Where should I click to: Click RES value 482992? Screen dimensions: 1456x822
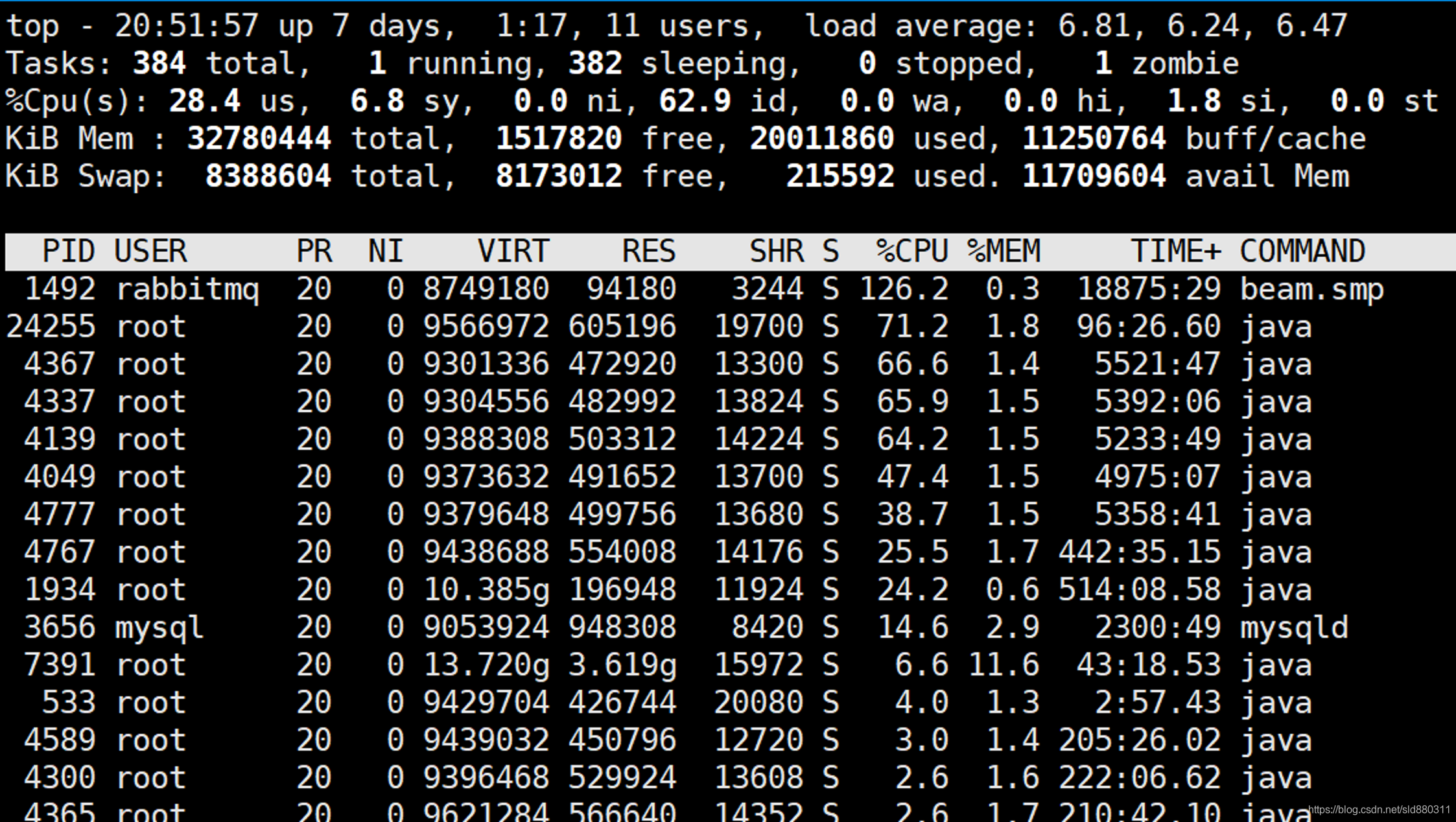[x=622, y=402]
